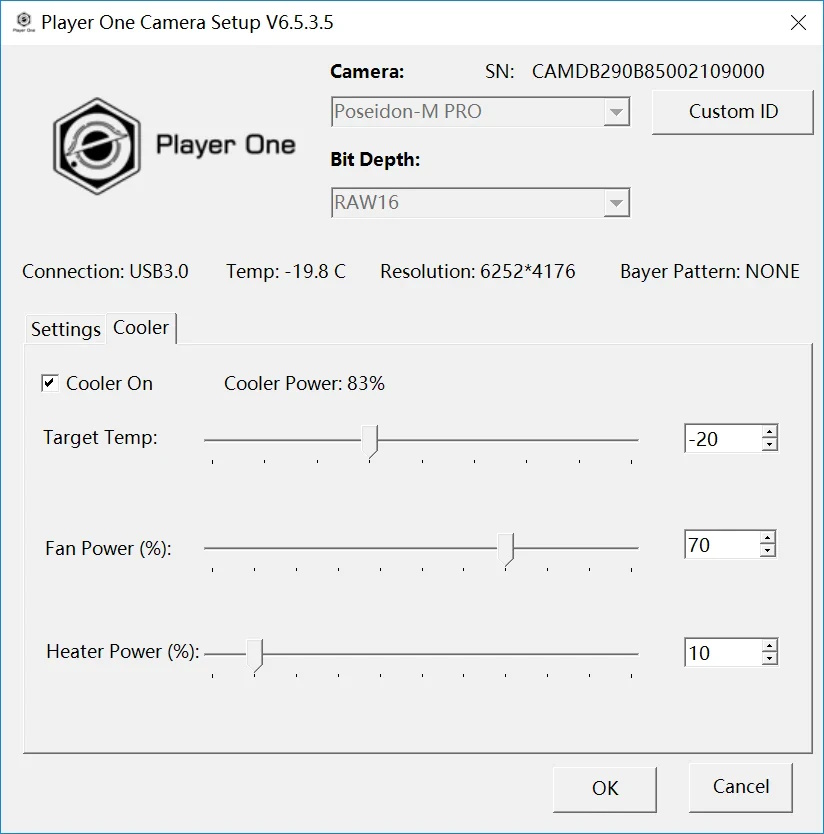
Task: Click the Cancel button
Action: coord(741,787)
